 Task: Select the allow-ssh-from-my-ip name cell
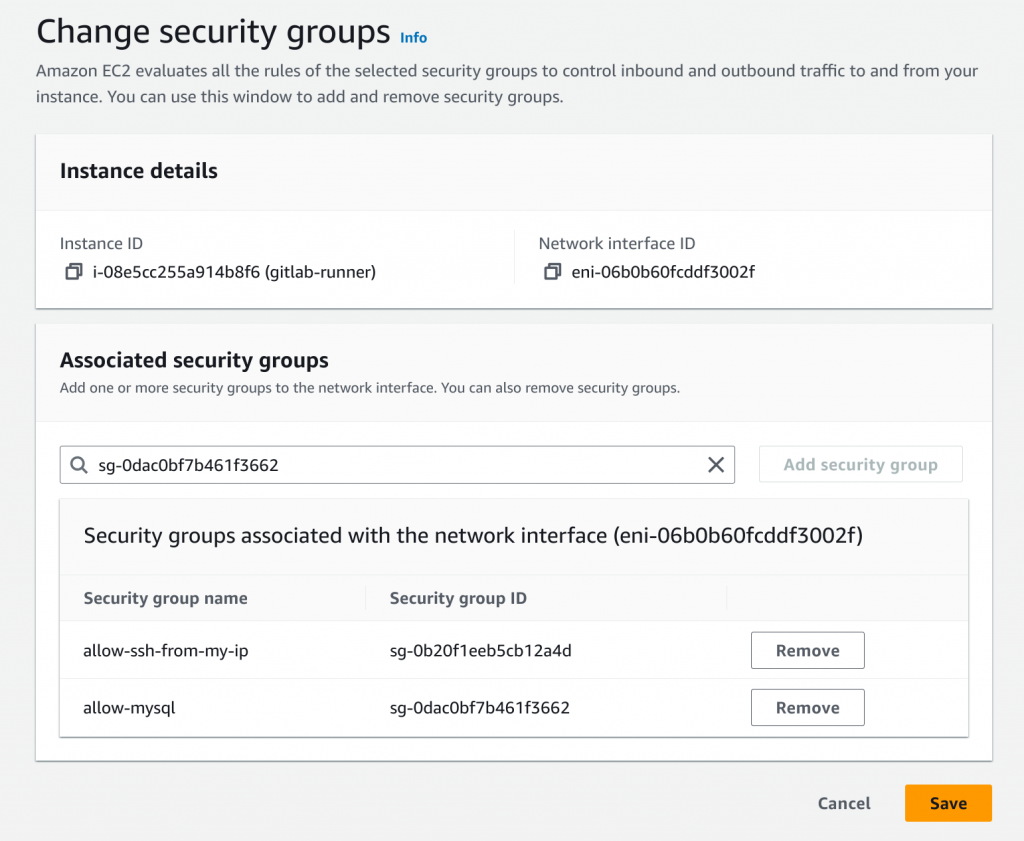point(166,651)
